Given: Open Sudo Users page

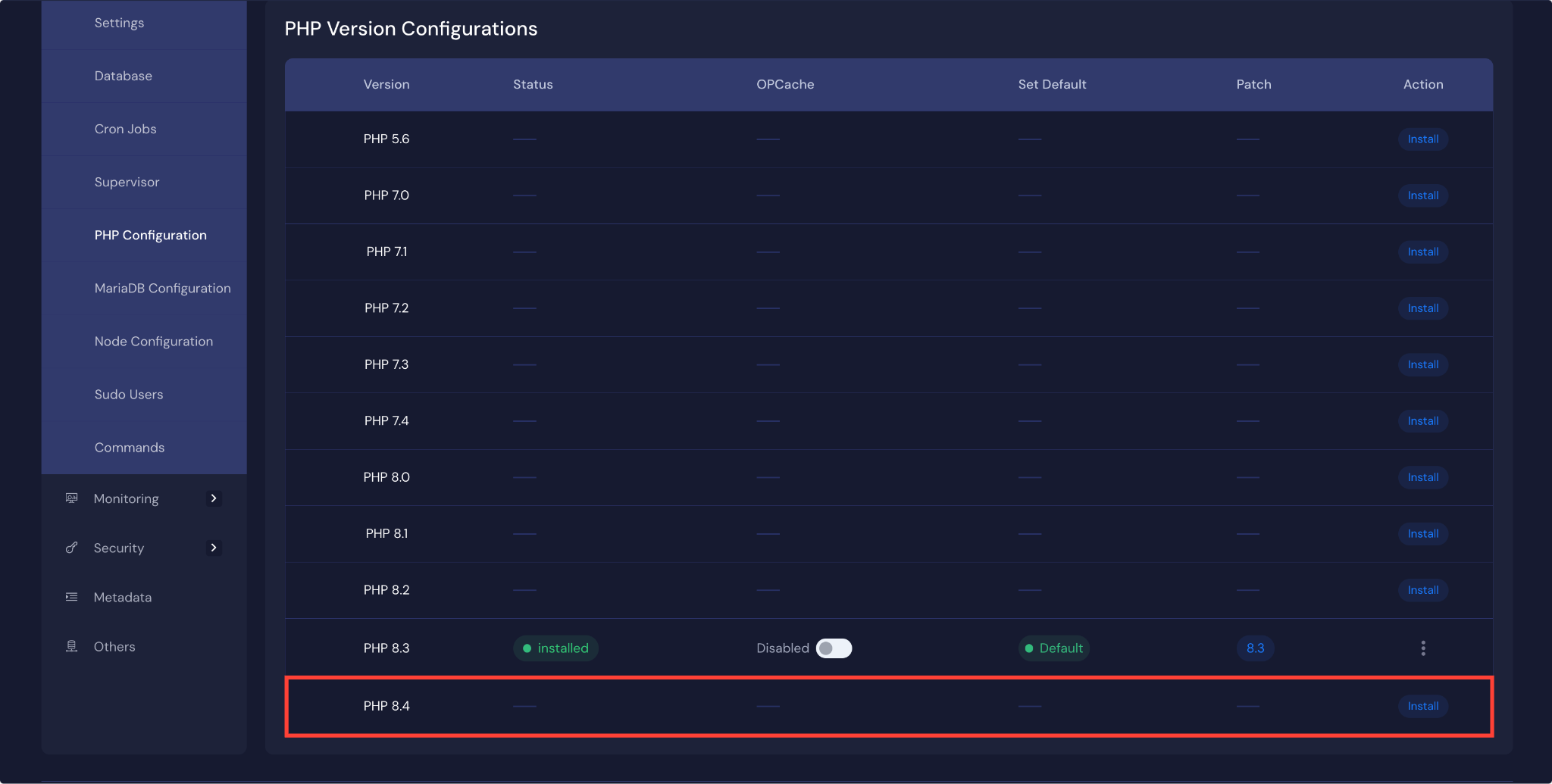Looking at the screenshot, I should [129, 394].
